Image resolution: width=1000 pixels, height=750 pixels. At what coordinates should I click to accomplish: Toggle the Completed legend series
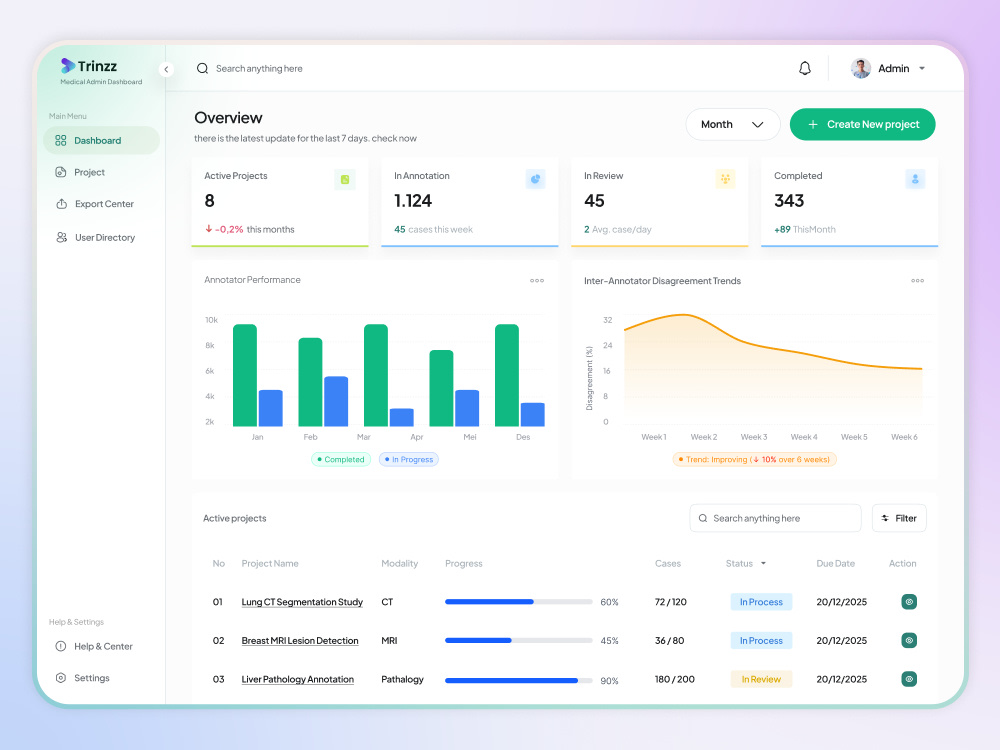341,459
